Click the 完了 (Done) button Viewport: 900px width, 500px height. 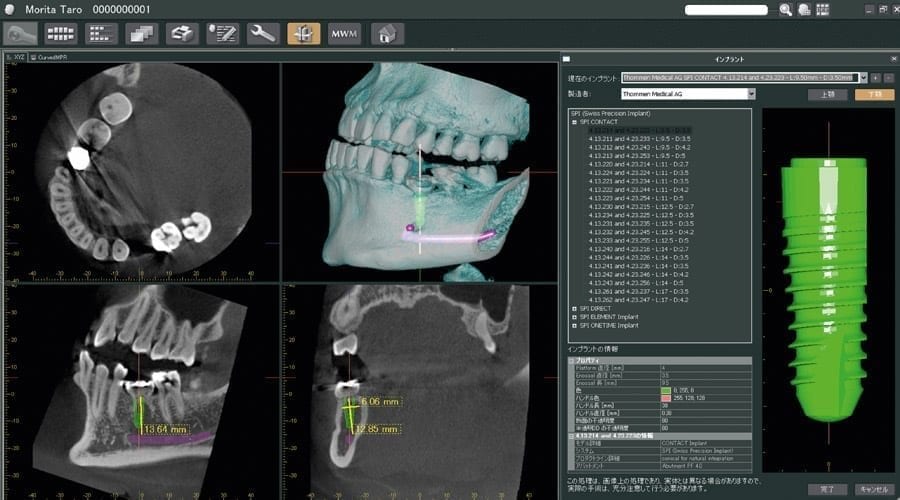[827, 489]
